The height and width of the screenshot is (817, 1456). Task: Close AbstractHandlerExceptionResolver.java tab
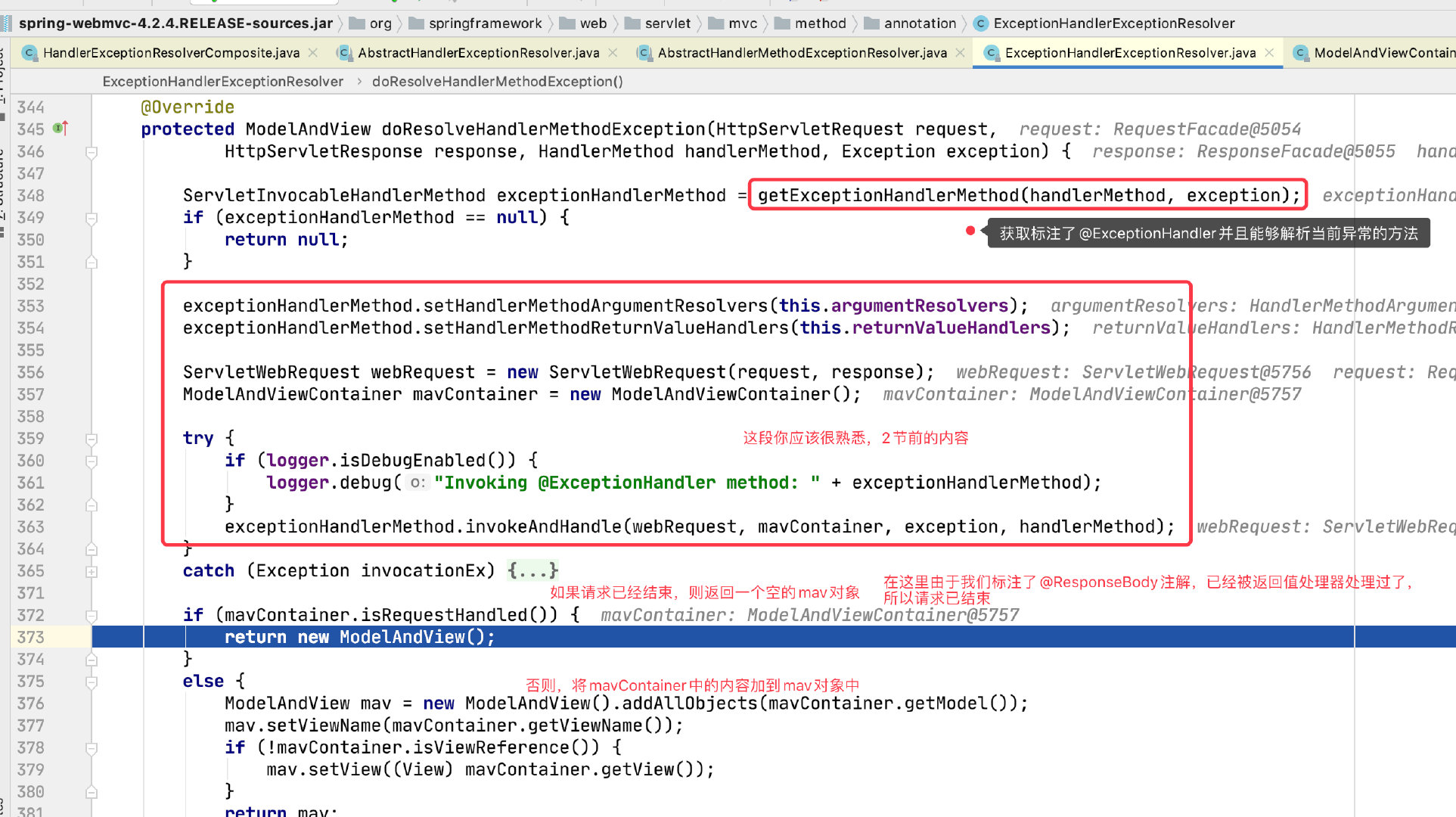613,53
